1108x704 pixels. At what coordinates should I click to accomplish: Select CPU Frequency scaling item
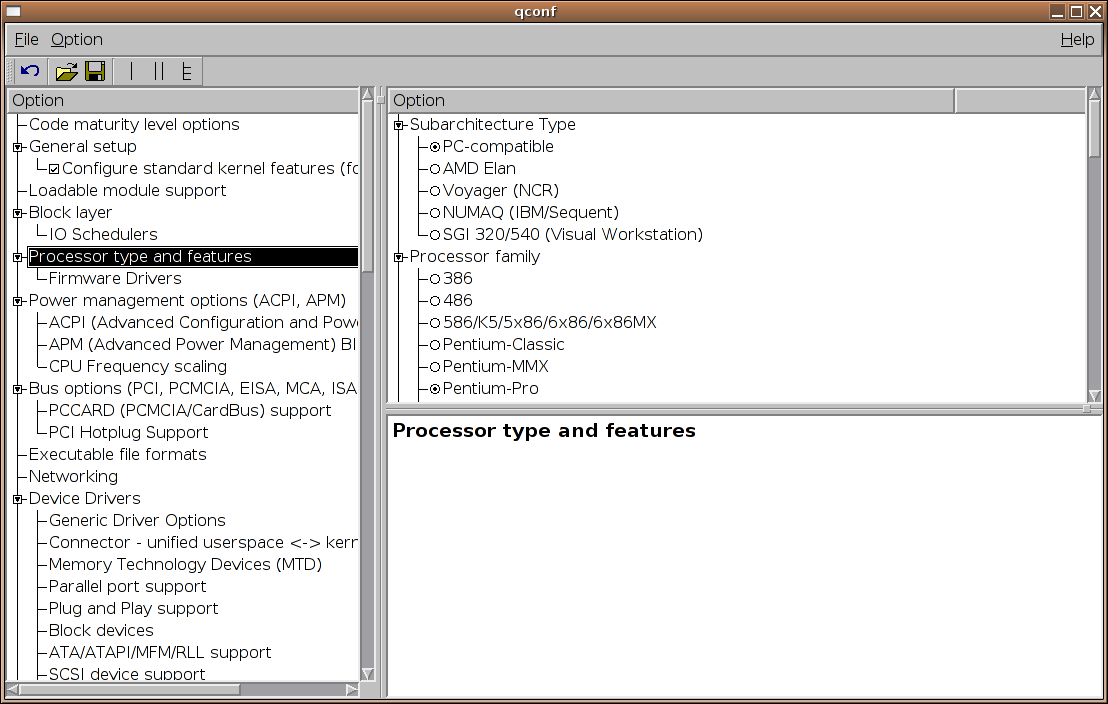click(x=138, y=366)
